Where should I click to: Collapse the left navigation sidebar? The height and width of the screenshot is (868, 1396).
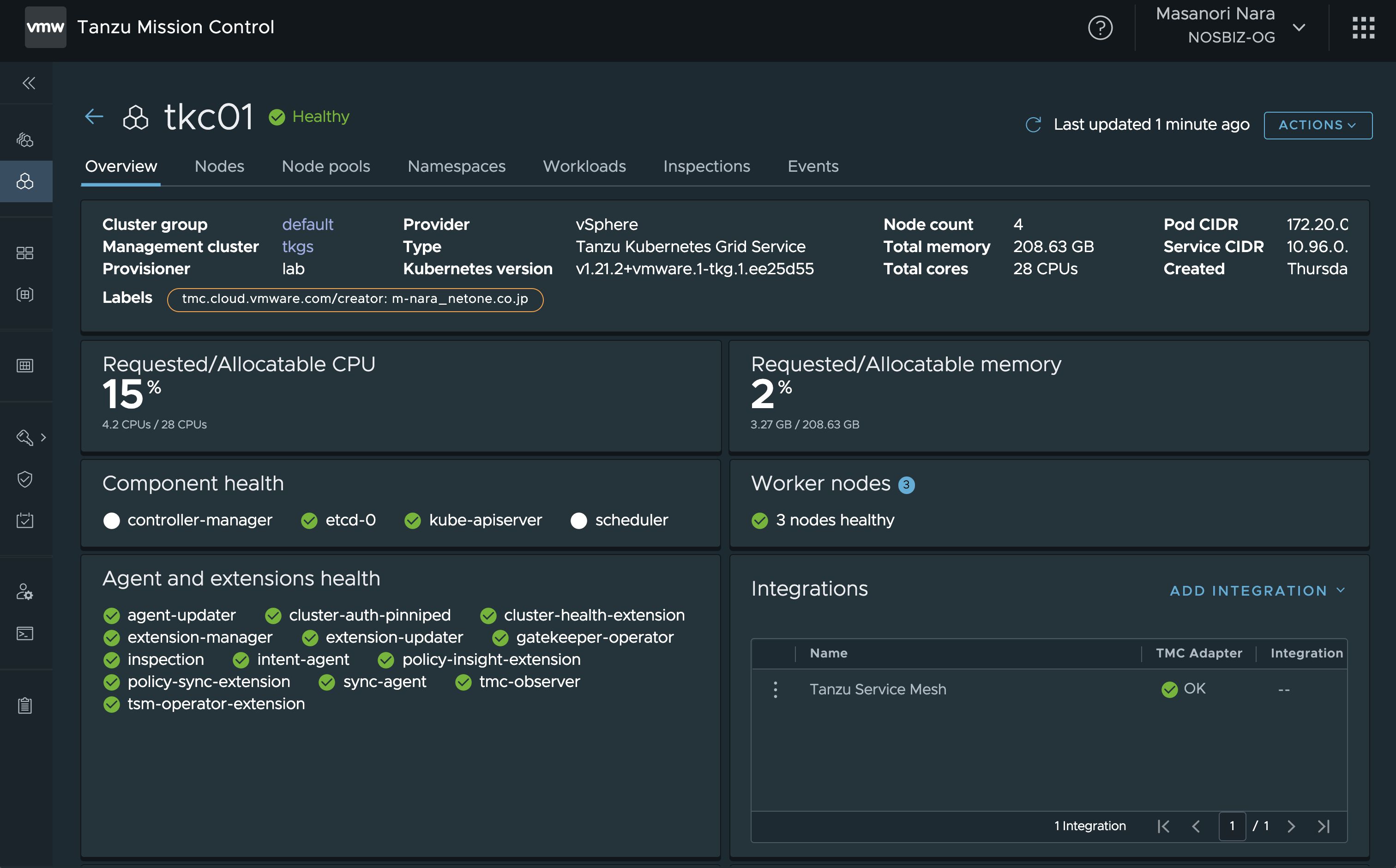[x=29, y=83]
